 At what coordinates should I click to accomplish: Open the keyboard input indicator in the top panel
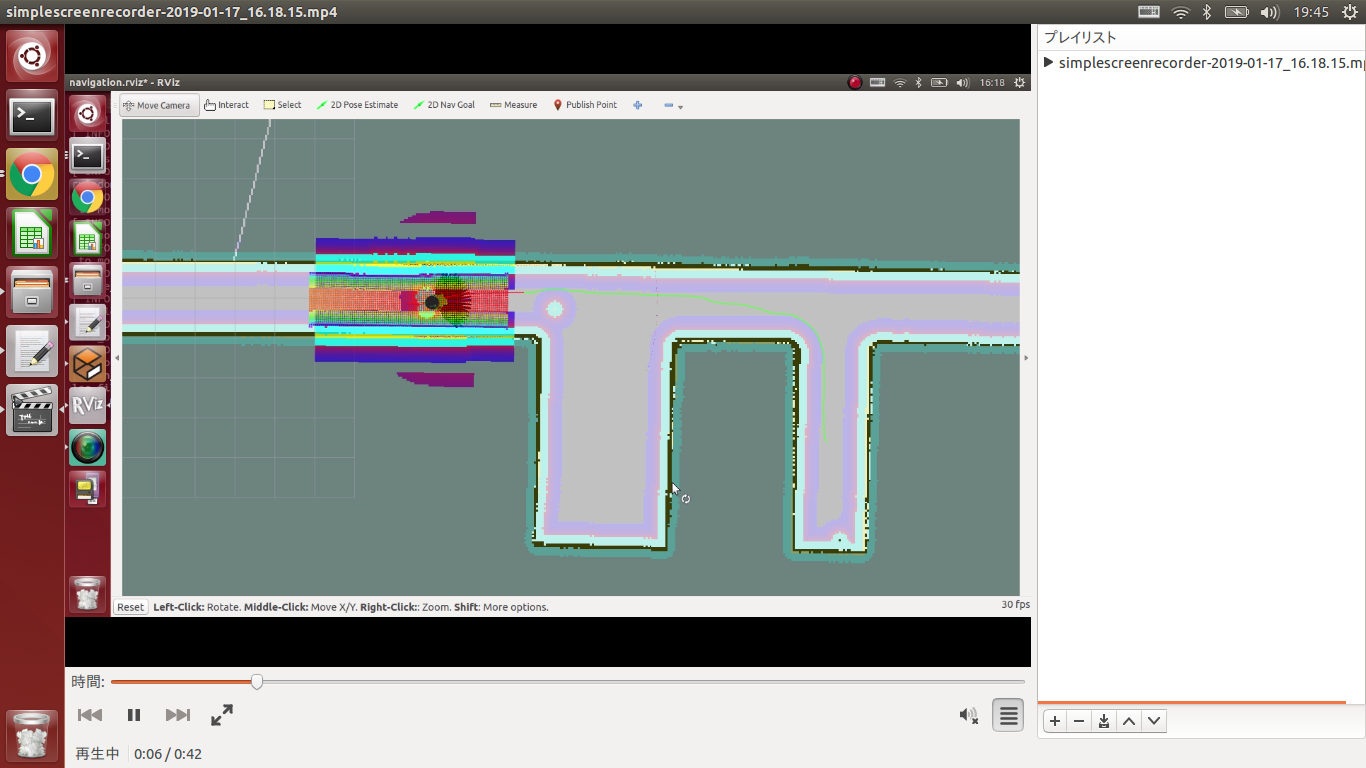pyautogui.click(x=1149, y=12)
